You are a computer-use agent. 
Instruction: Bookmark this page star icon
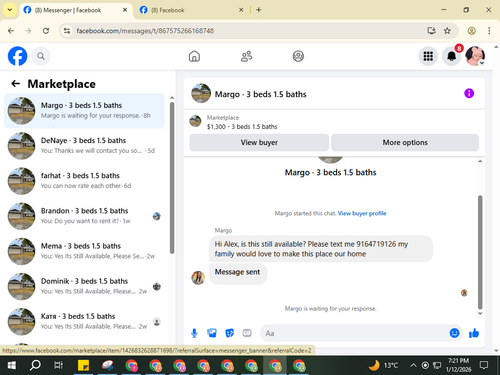point(447,31)
